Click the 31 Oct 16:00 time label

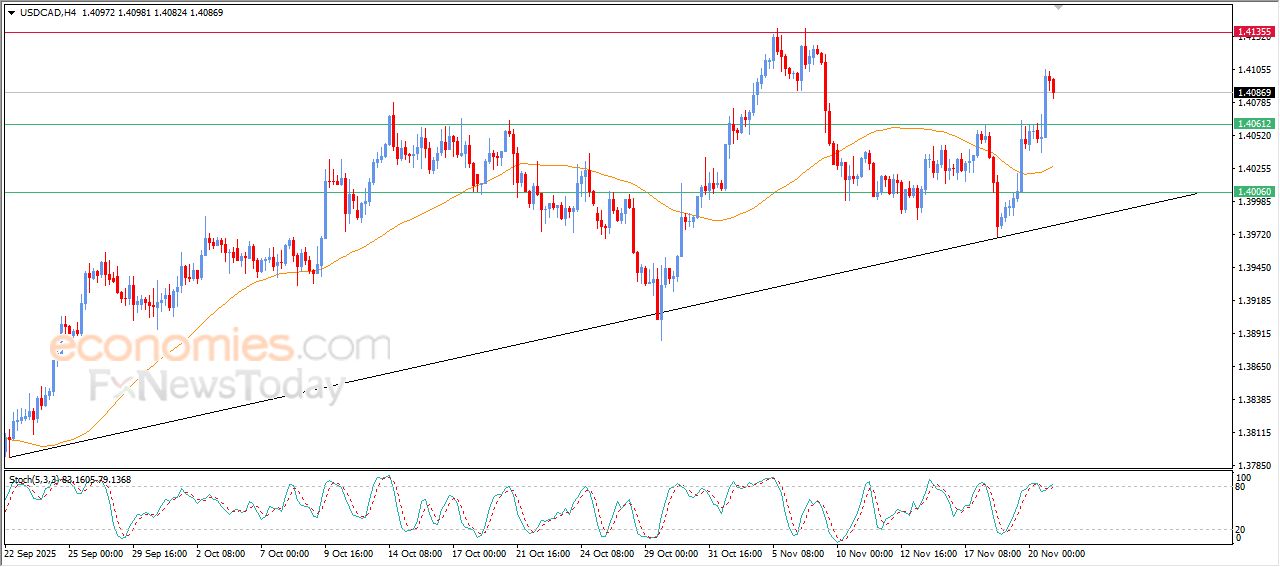pos(735,553)
